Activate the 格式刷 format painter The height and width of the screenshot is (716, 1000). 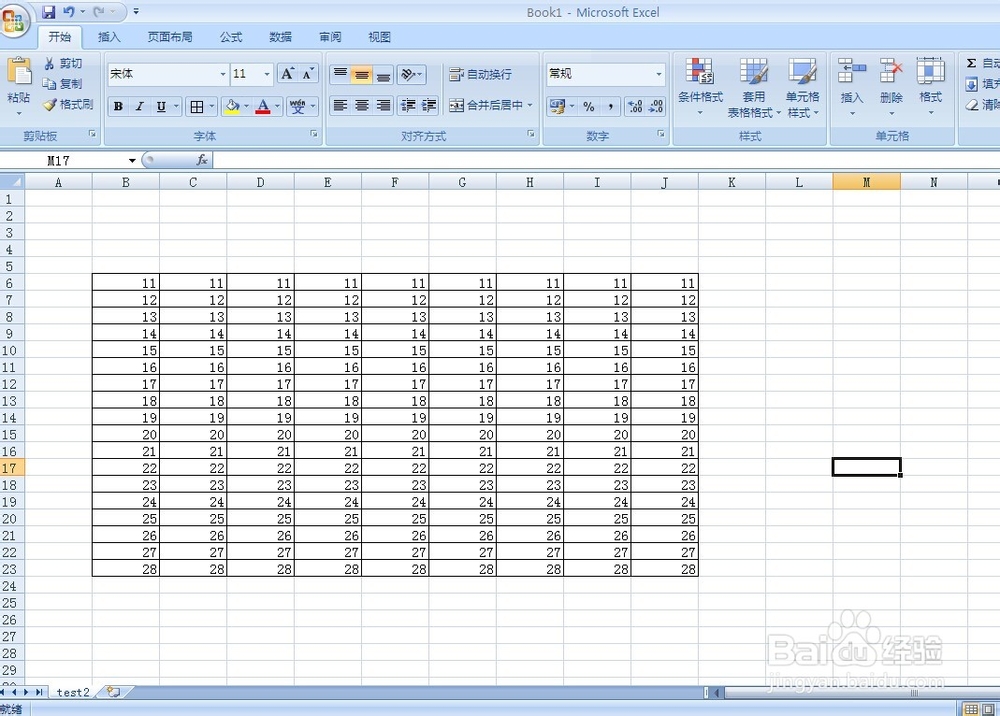(68, 104)
